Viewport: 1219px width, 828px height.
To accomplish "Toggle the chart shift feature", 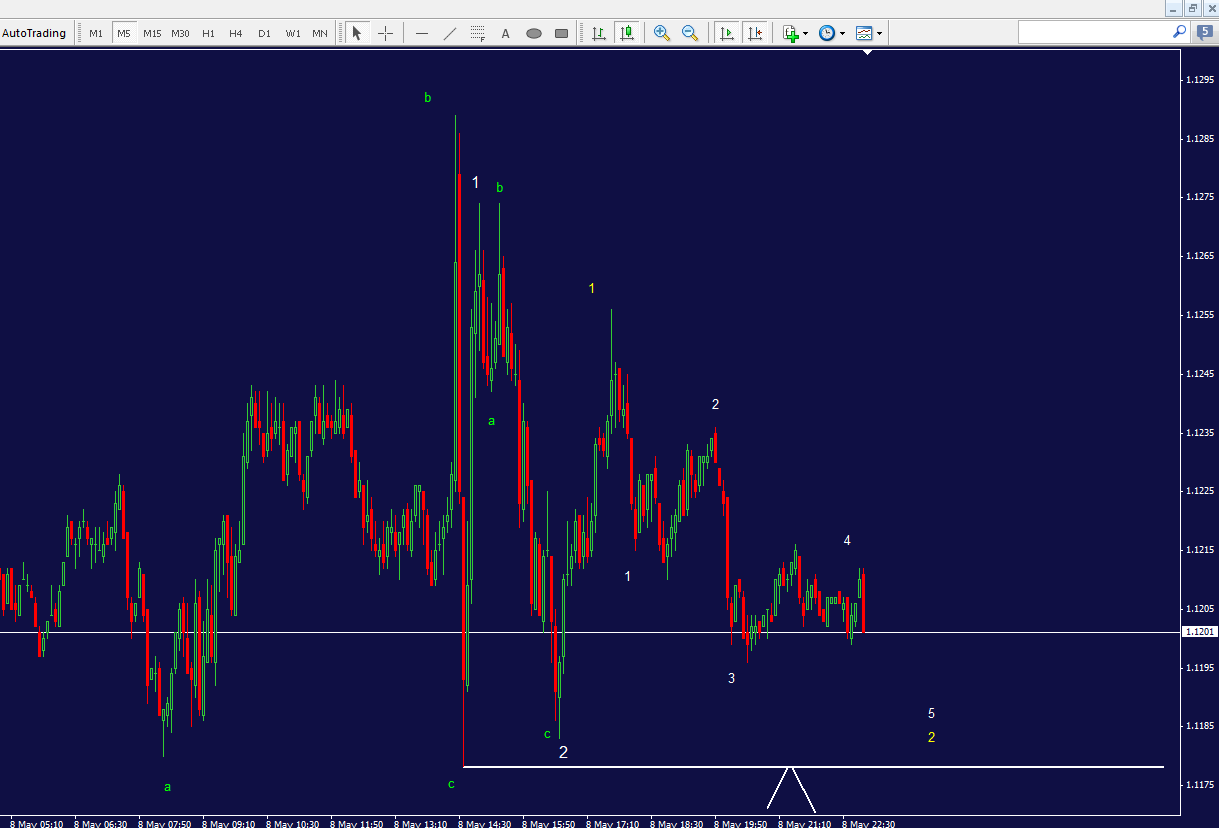I will click(756, 32).
